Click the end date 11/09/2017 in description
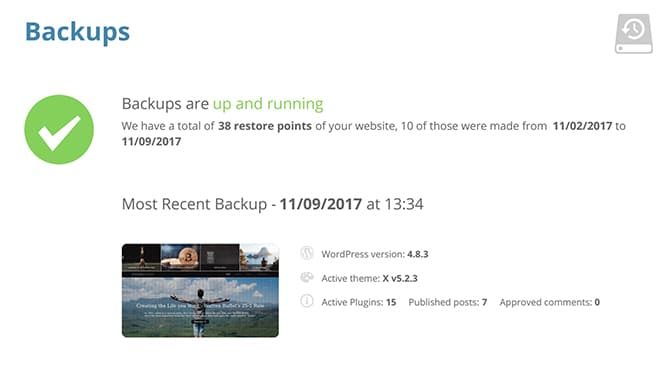Viewport: 660px width, 379px height. (152, 141)
